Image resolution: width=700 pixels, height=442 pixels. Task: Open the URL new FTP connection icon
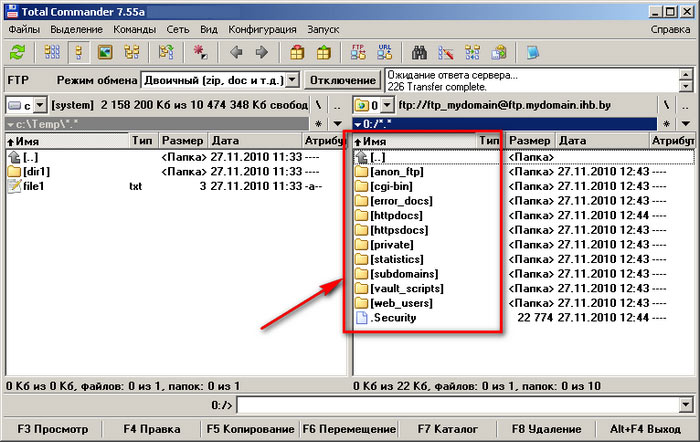point(384,53)
